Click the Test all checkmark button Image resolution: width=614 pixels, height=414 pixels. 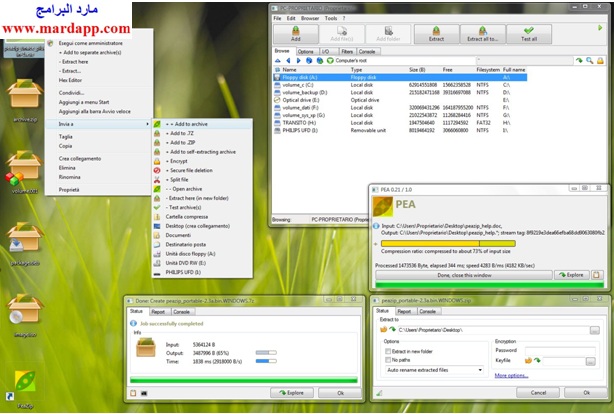[x=529, y=34]
